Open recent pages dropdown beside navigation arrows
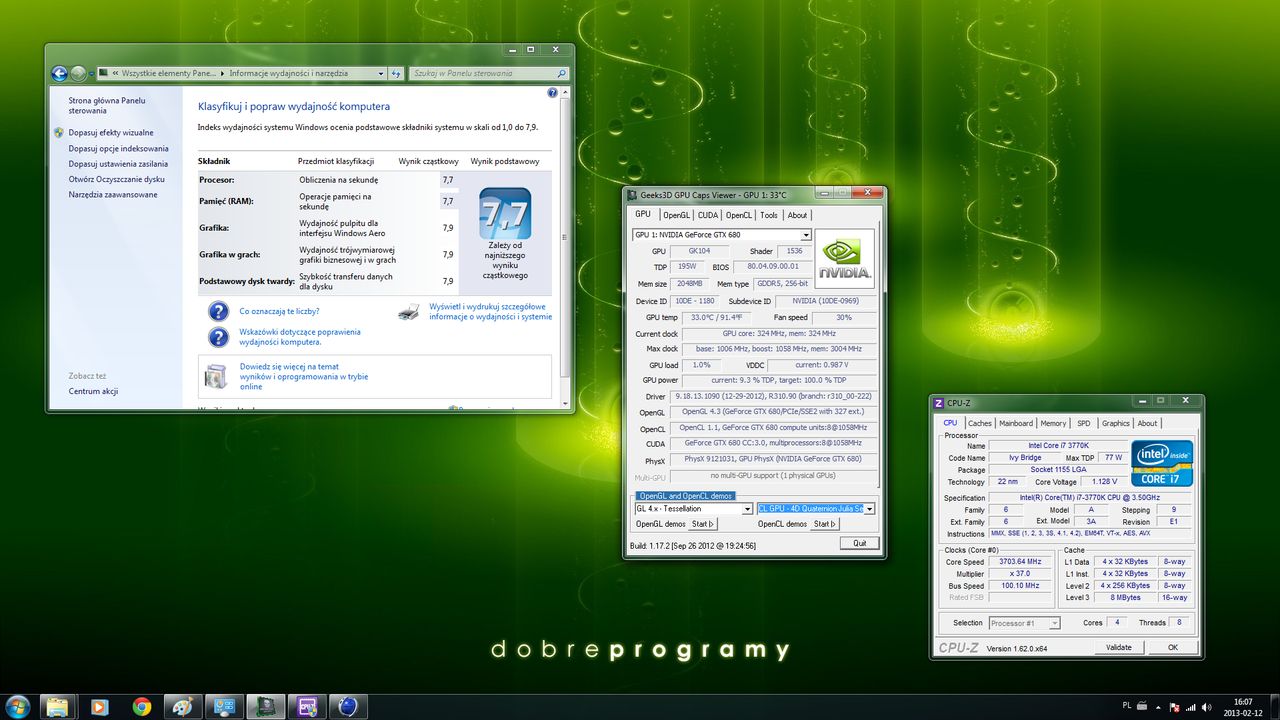Screen dimensions: 1280x720 (90, 73)
